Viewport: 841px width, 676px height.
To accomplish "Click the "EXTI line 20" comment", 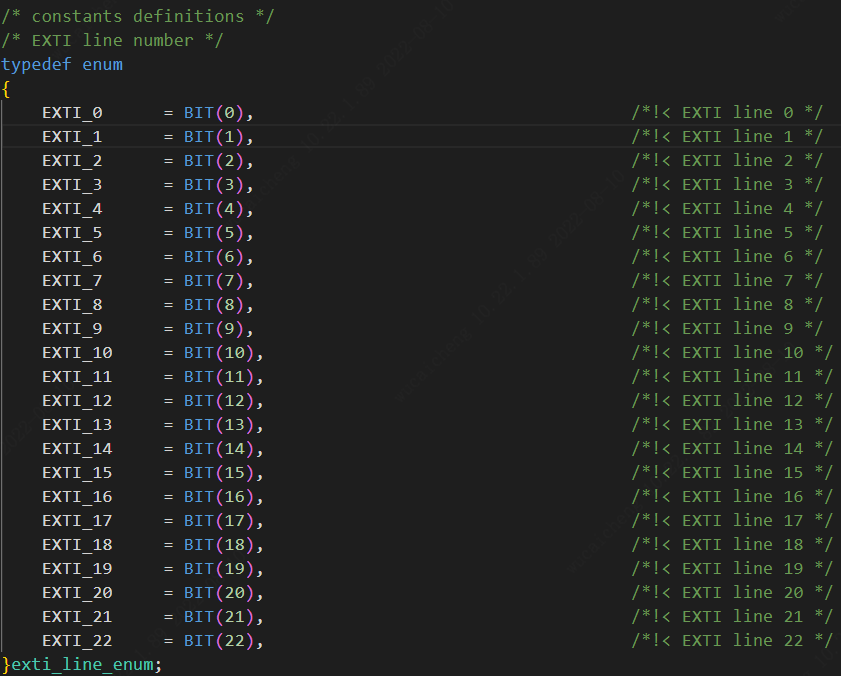I will click(x=732, y=592).
